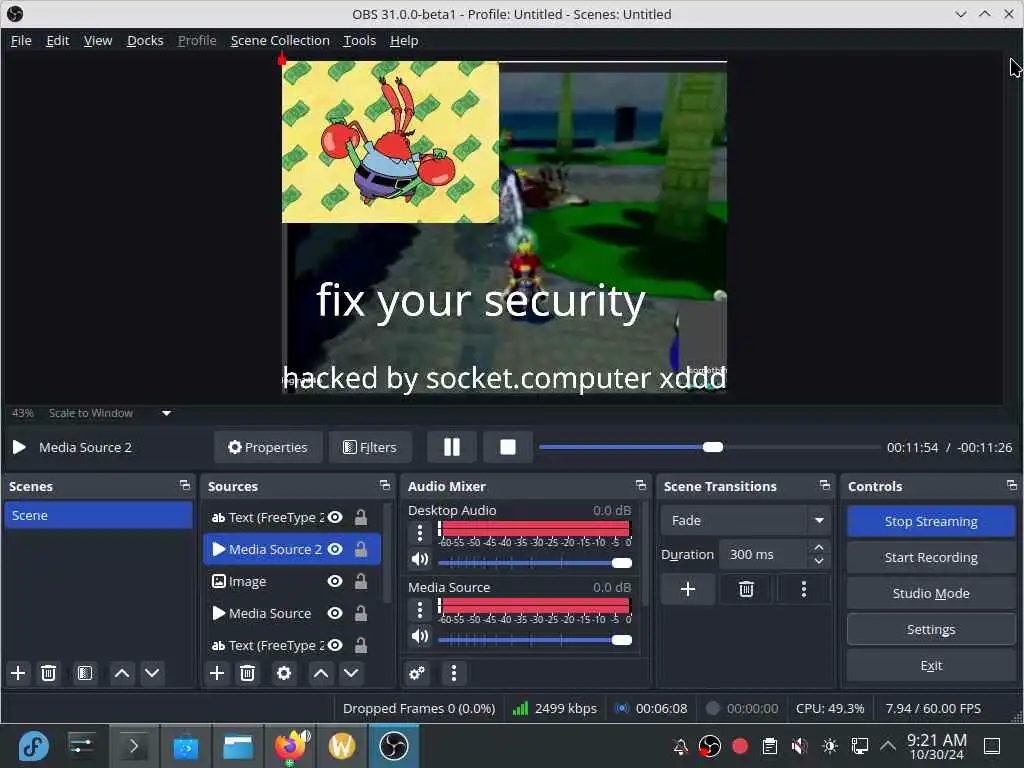This screenshot has height=768, width=1024.
Task: Remove the selected scene via trash icon
Action: pyautogui.click(x=48, y=673)
